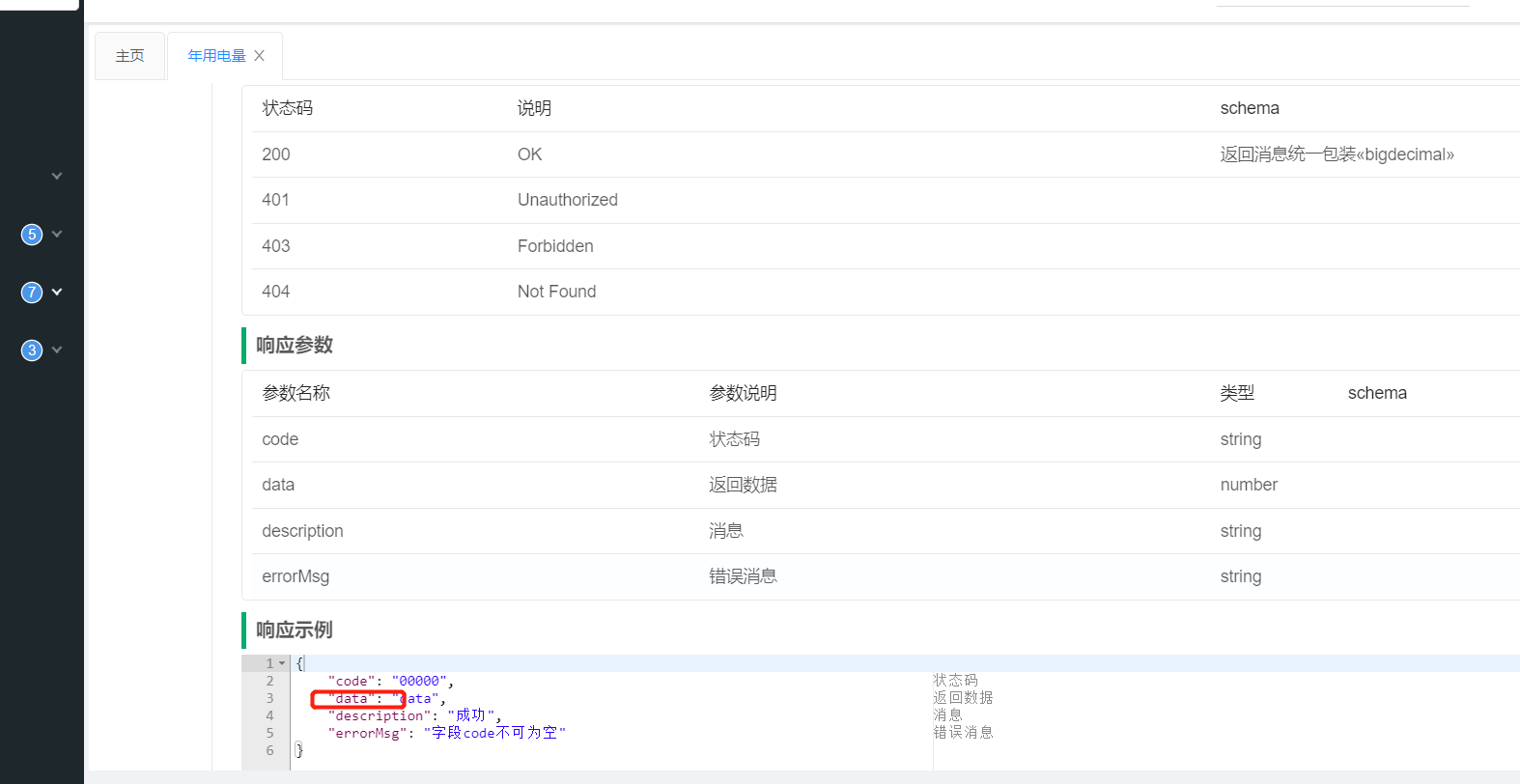Switch to the 主页 tab
Screen dimensions: 1520x784
point(129,56)
